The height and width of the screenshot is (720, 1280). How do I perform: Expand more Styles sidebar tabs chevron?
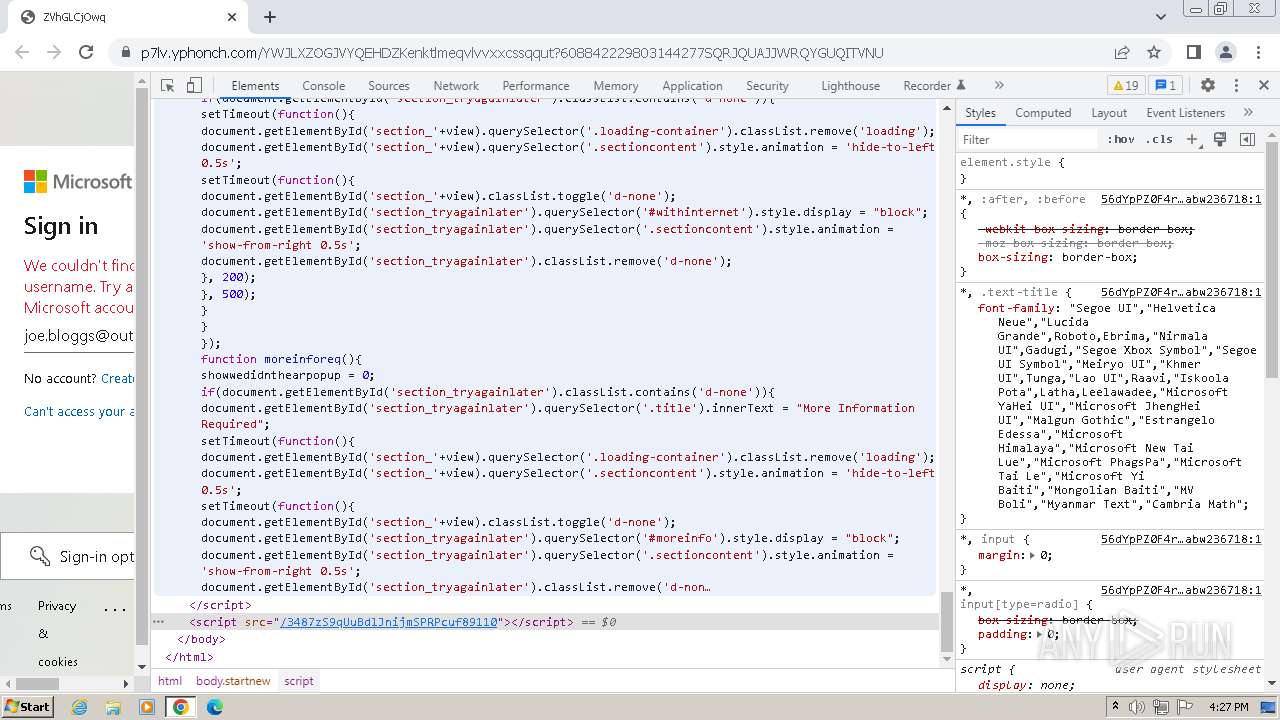tap(1248, 113)
